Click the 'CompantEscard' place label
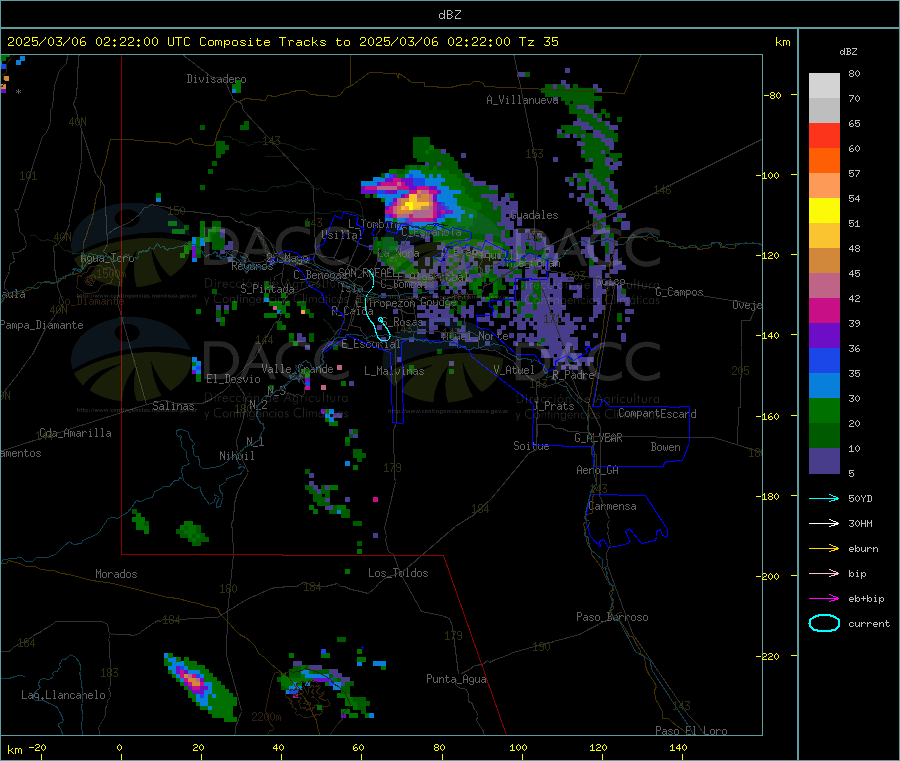The image size is (900, 761). pyautogui.click(x=657, y=414)
